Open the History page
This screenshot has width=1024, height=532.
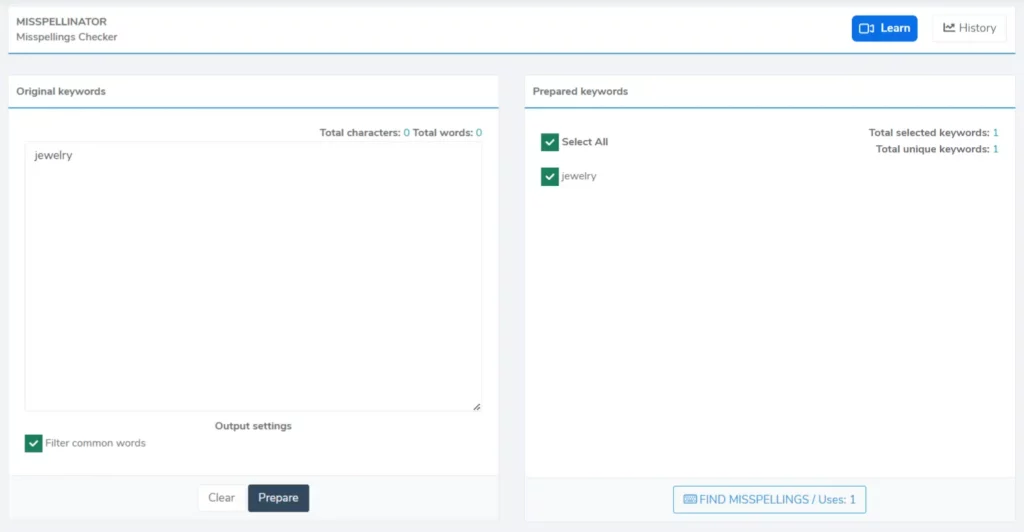pyautogui.click(x=969, y=28)
